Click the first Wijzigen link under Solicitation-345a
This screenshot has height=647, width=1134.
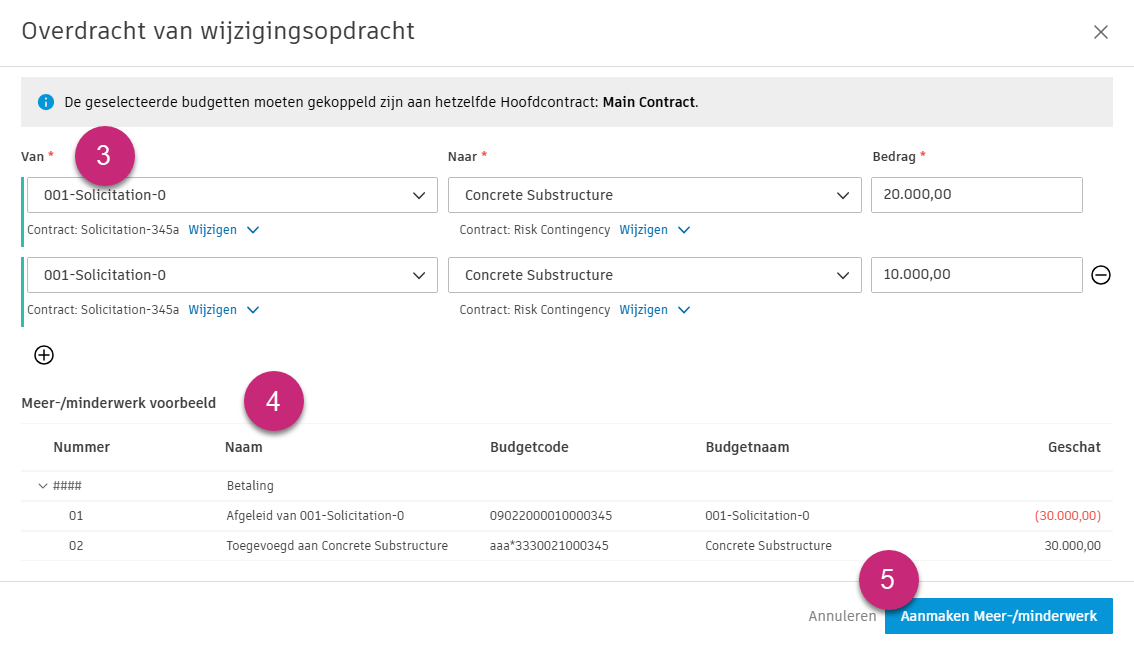pos(213,229)
